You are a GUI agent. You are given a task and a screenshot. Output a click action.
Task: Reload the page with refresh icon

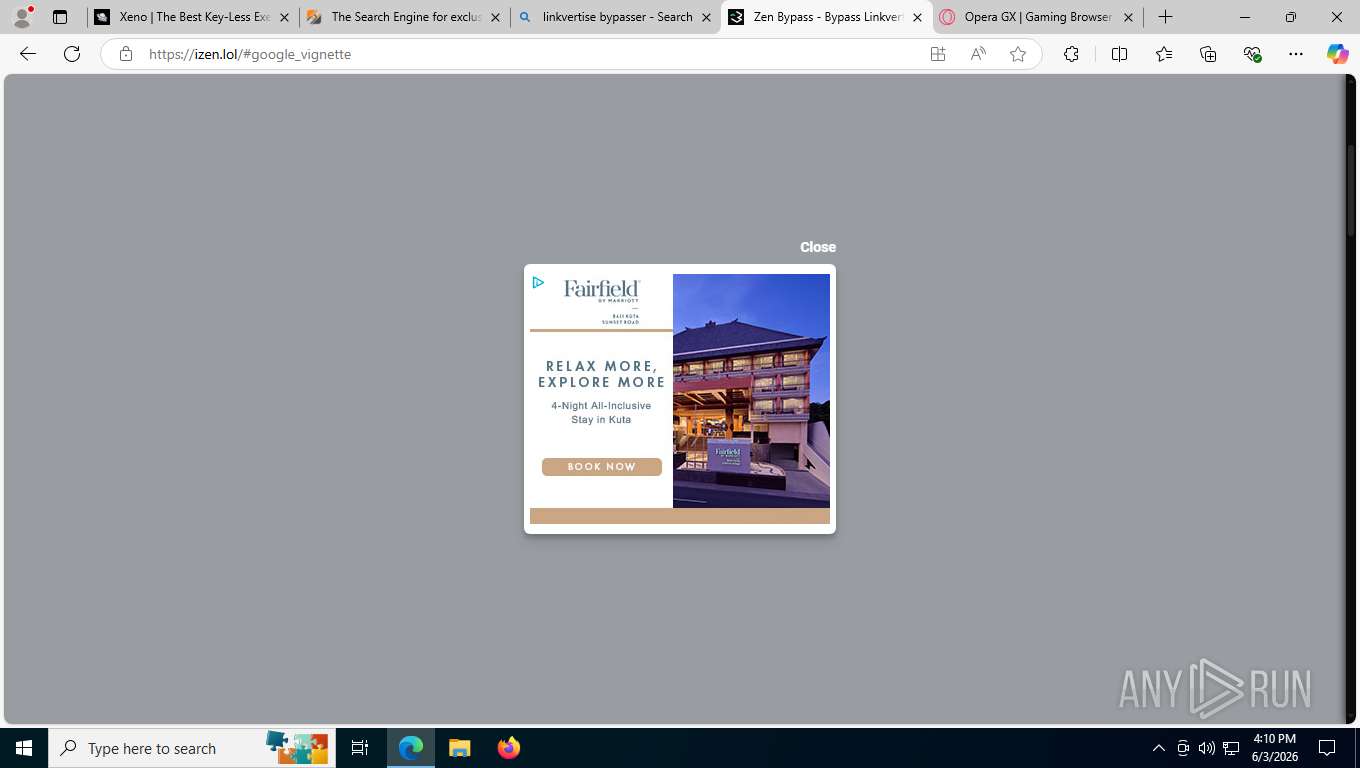[x=72, y=54]
